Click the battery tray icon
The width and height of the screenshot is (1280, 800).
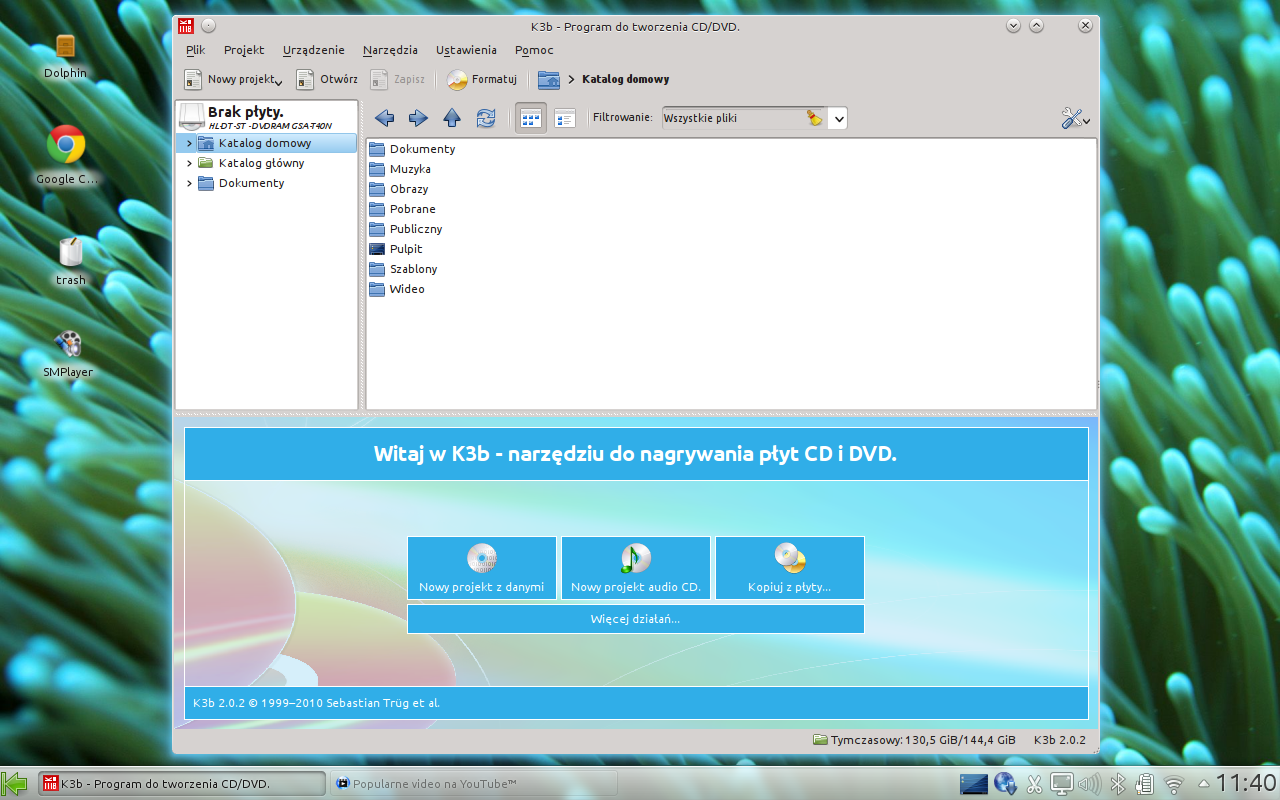click(x=1146, y=784)
